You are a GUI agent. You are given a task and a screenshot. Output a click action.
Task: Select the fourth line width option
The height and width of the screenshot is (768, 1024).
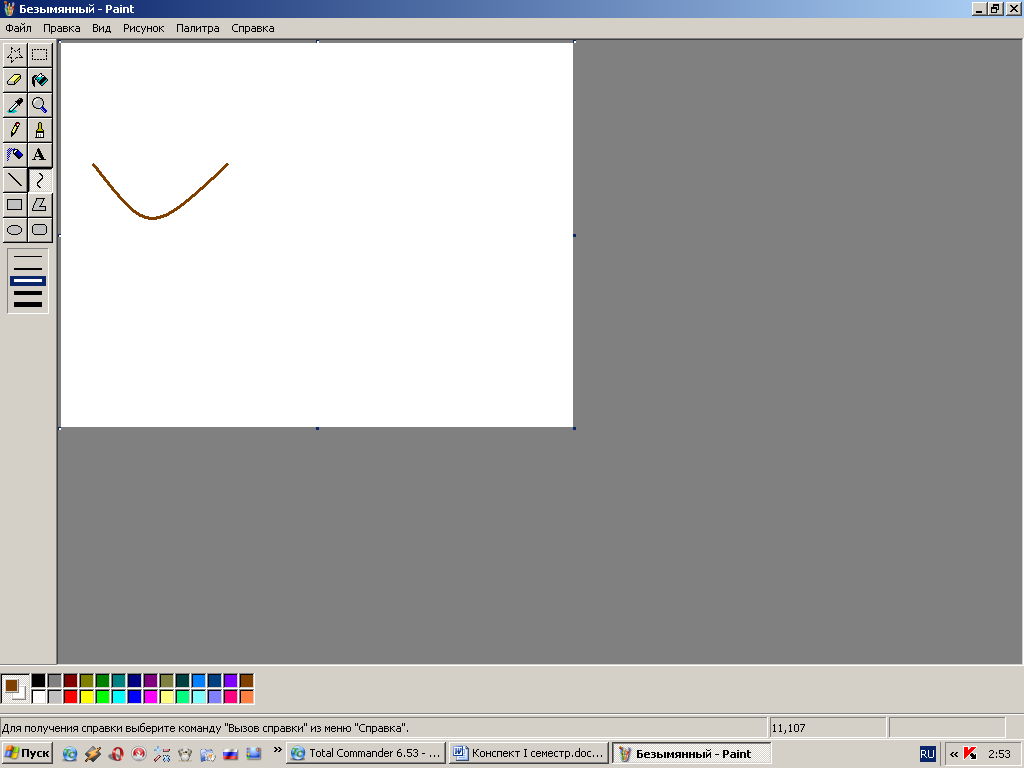28,293
